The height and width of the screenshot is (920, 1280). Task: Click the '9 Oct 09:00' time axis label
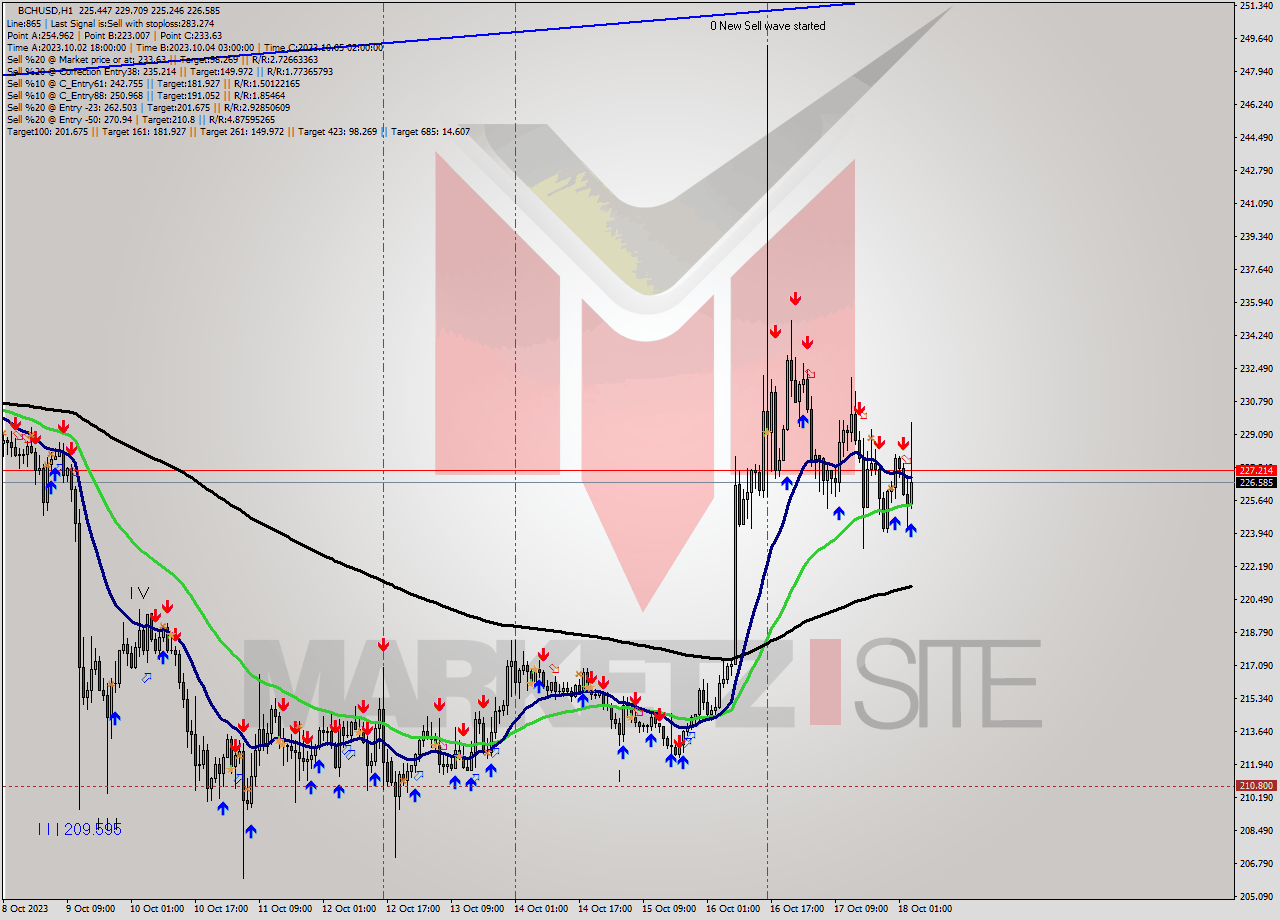[90, 910]
